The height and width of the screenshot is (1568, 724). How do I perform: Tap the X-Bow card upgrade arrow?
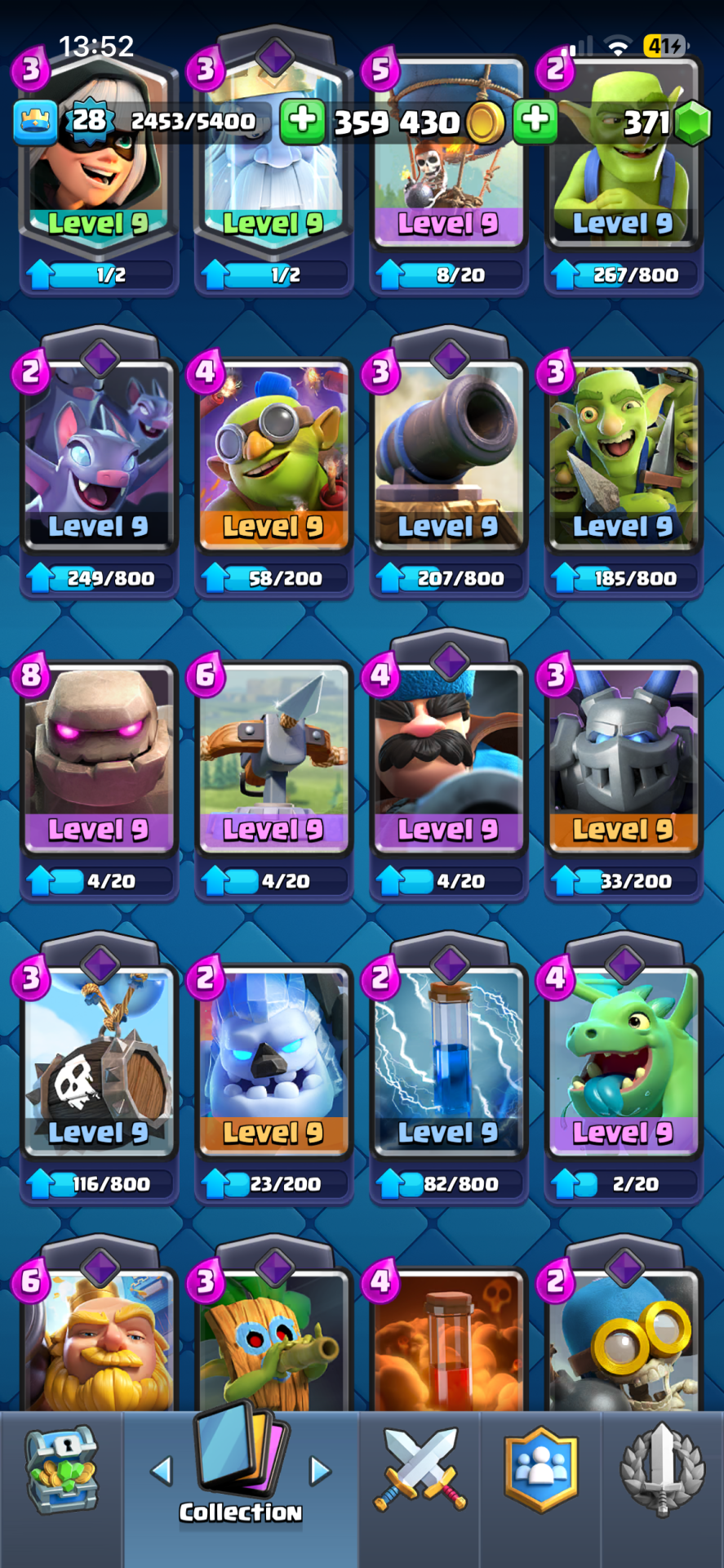(215, 881)
